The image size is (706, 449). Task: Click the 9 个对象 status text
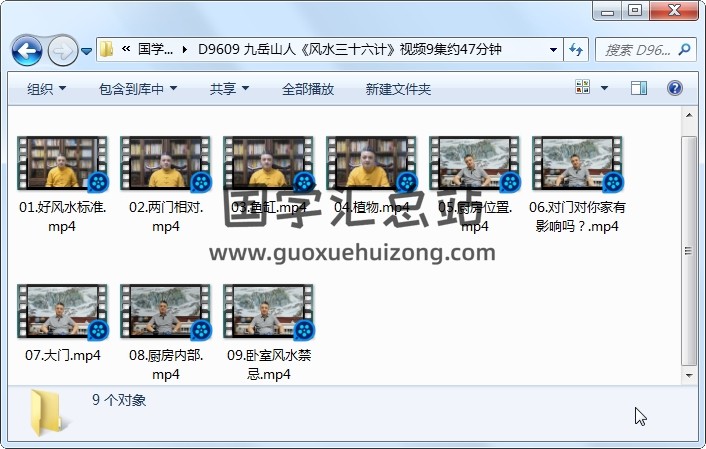click(119, 400)
